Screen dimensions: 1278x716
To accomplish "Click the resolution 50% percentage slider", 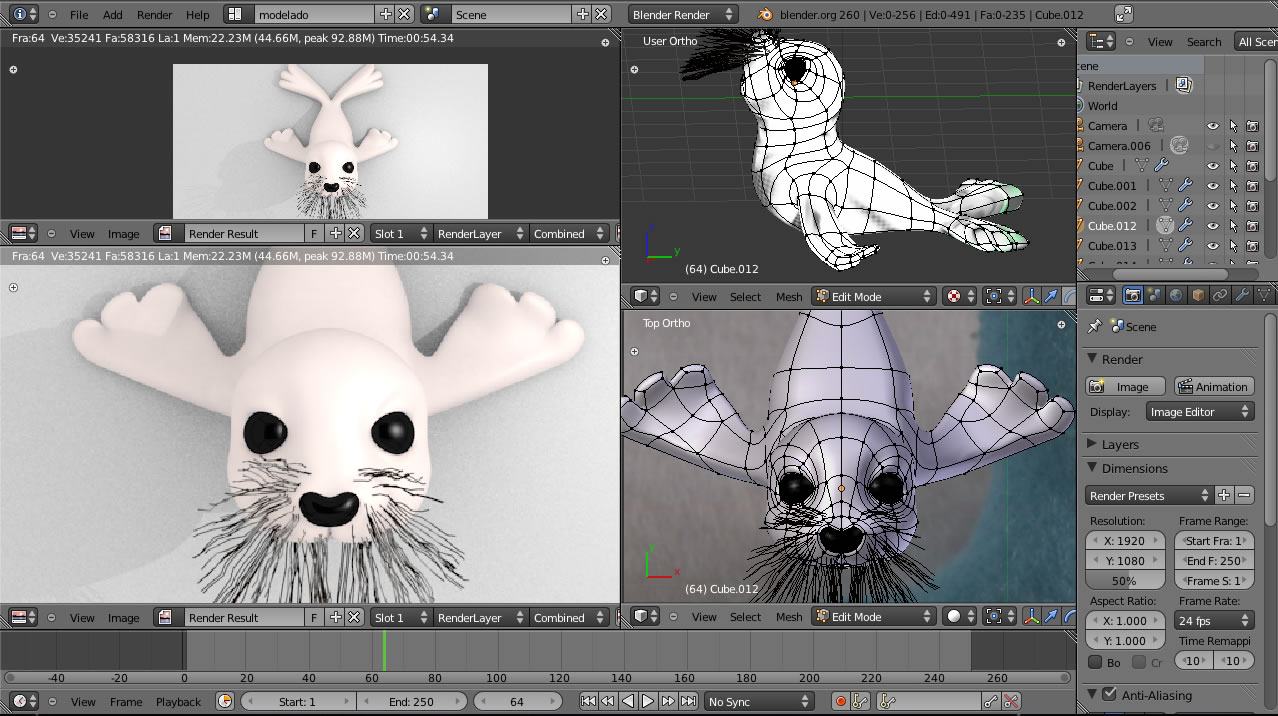I will 1125,581.
